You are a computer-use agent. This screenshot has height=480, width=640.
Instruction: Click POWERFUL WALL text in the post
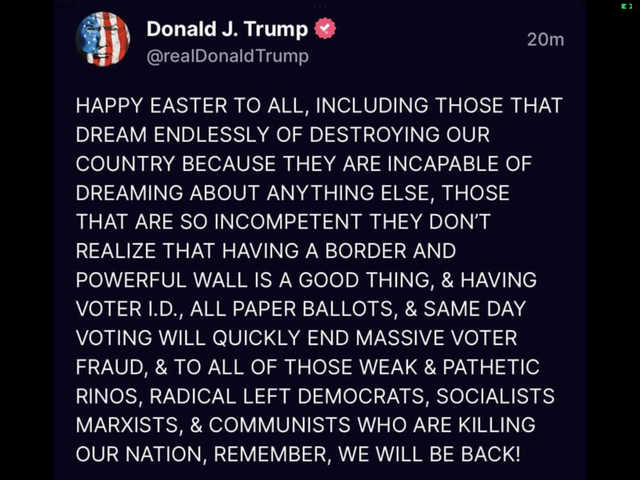click(x=172, y=280)
